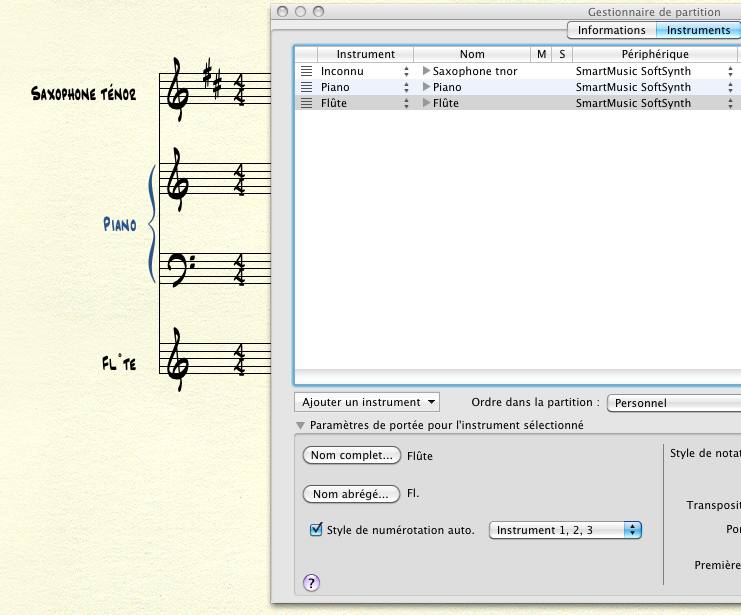Change instrument stepper for Inconnu row
741x615 pixels.
406,72
